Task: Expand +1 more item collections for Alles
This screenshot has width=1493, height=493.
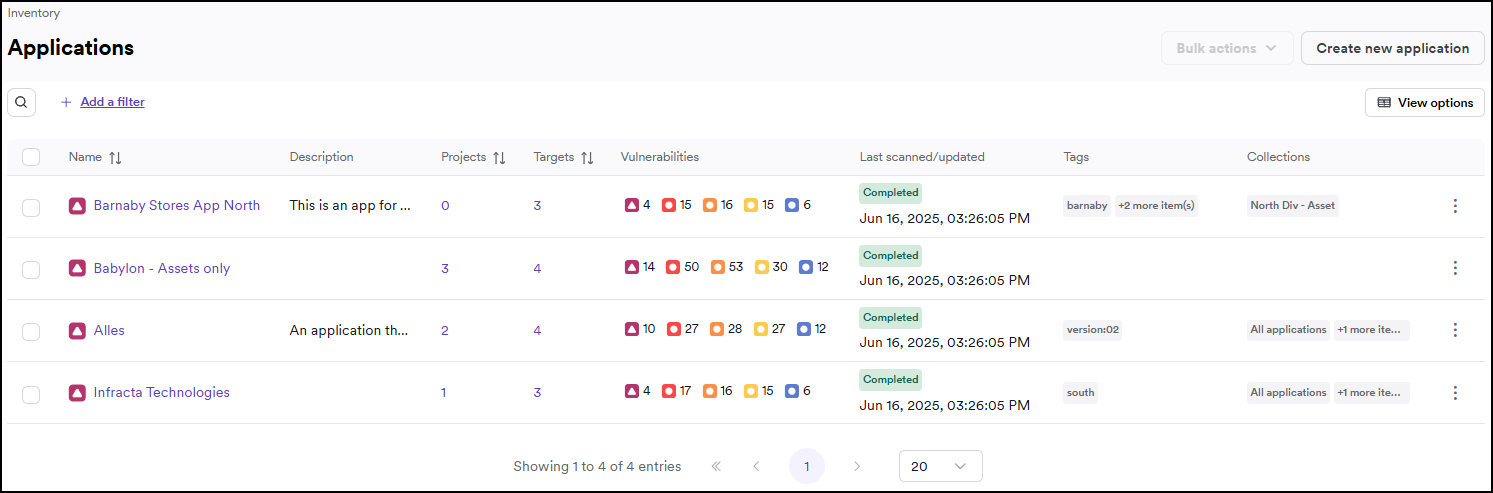Action: [1371, 329]
